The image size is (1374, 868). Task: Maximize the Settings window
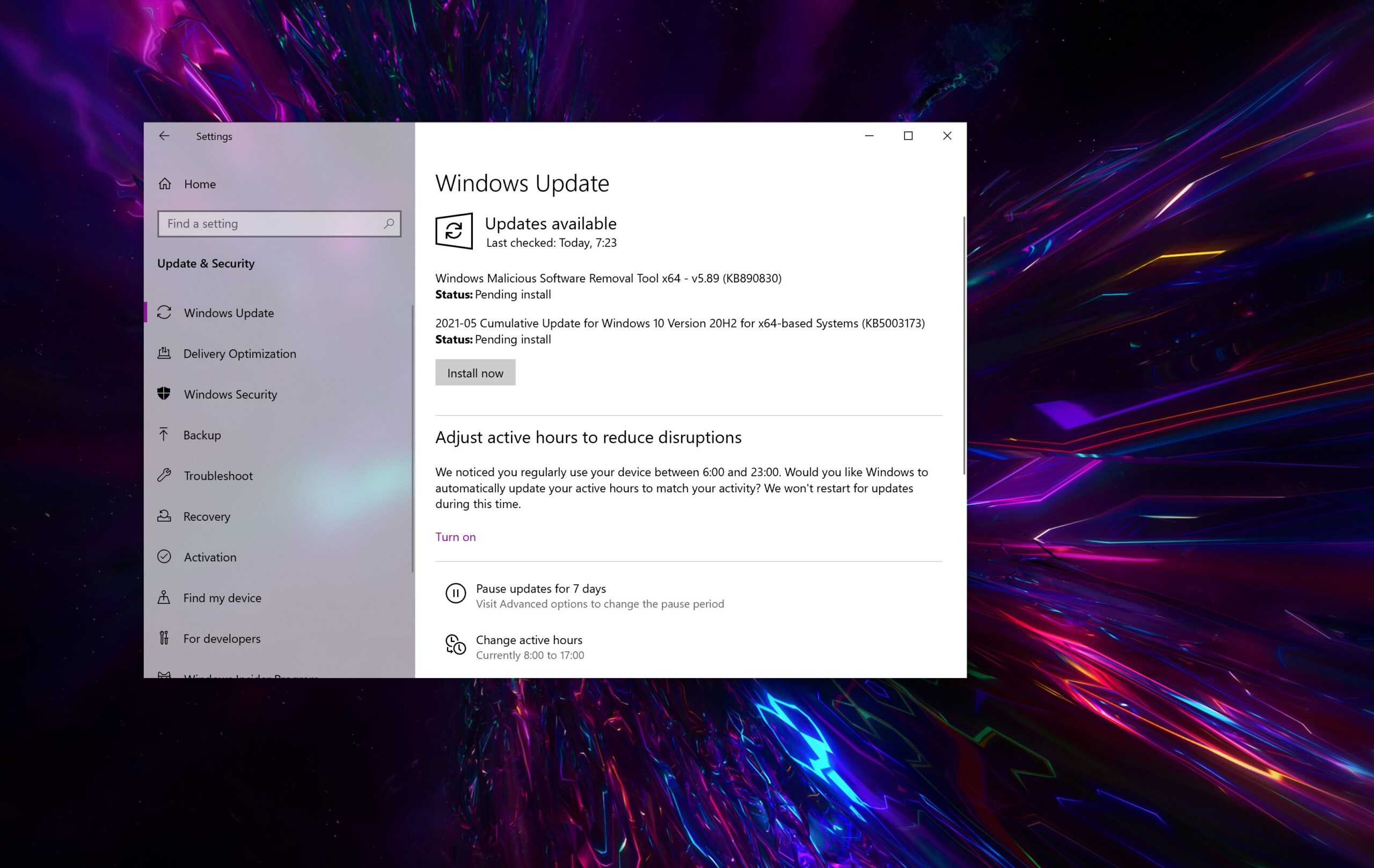[908, 136]
